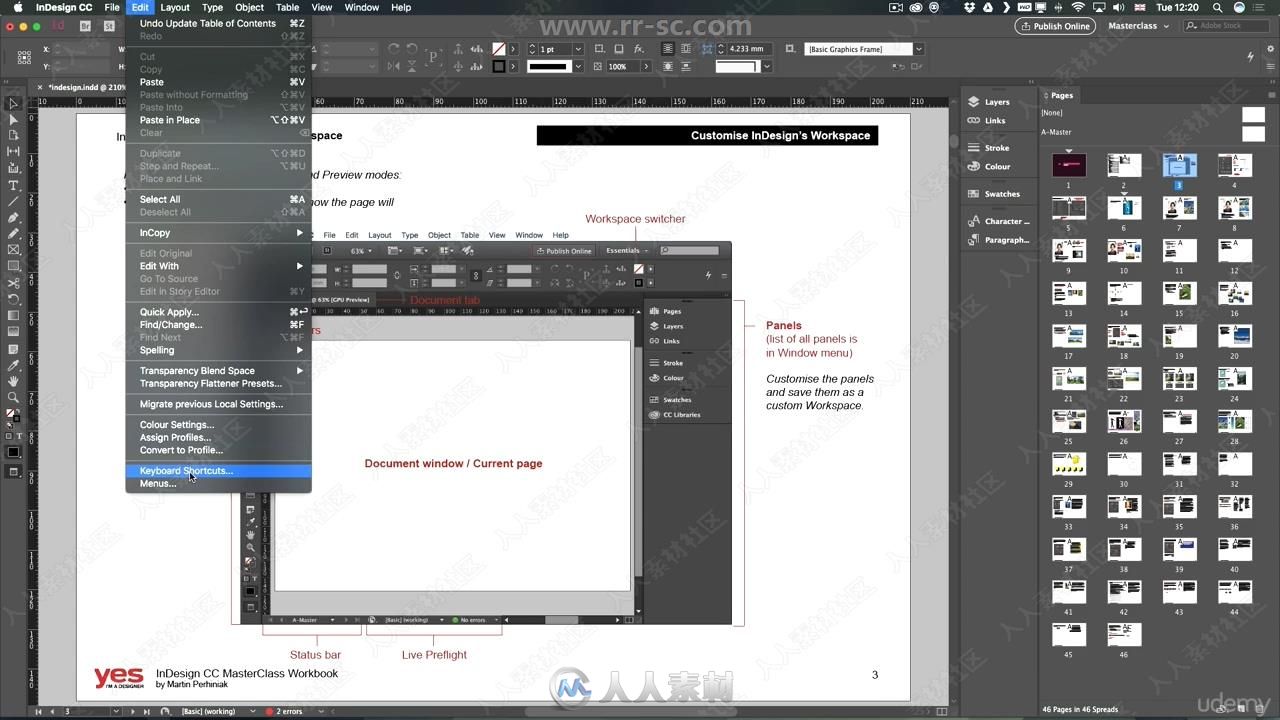
Task: Click fill/stroke swatch in Tools panel
Action: click(x=12, y=415)
